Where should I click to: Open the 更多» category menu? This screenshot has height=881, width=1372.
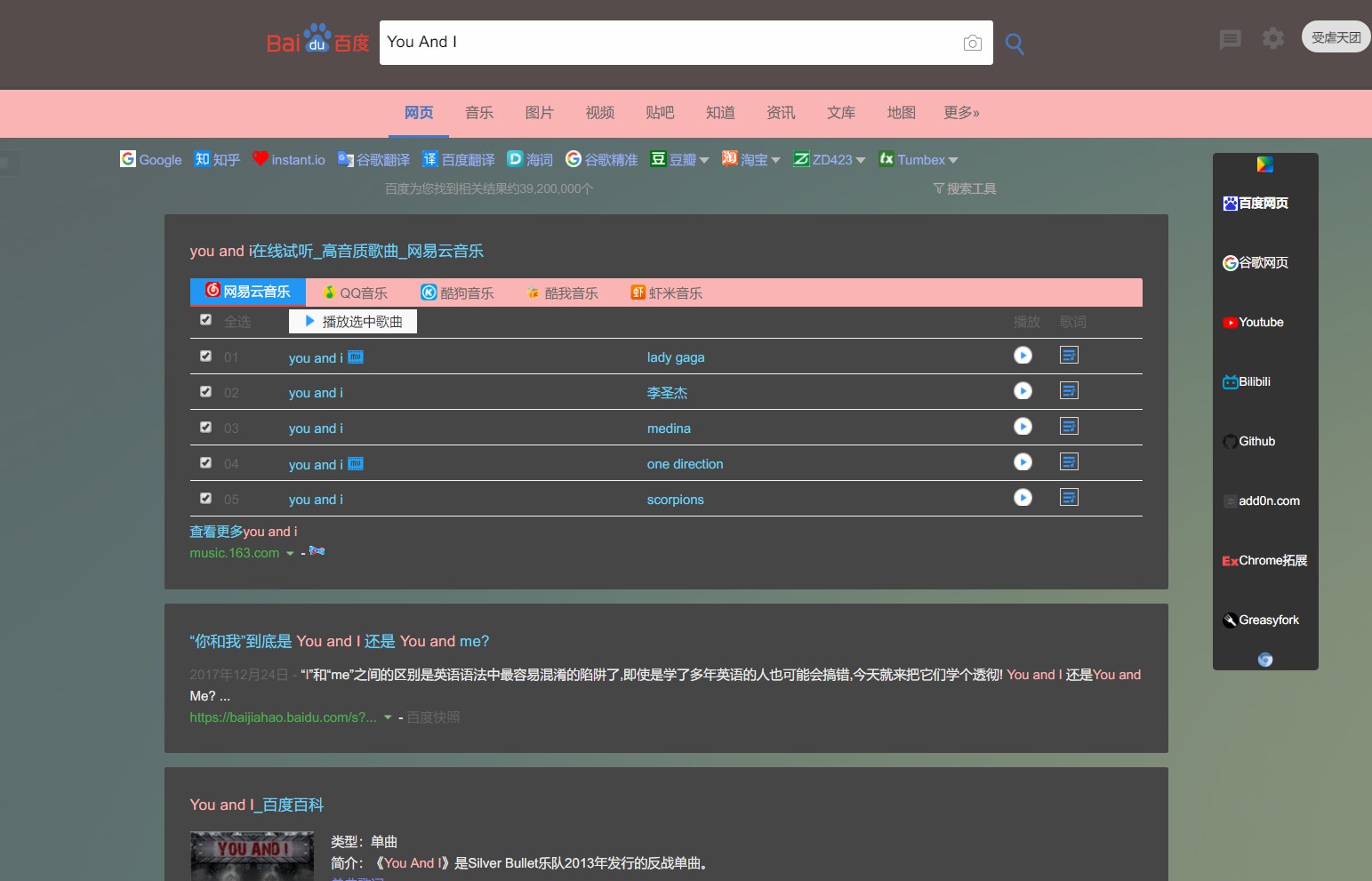point(961,113)
